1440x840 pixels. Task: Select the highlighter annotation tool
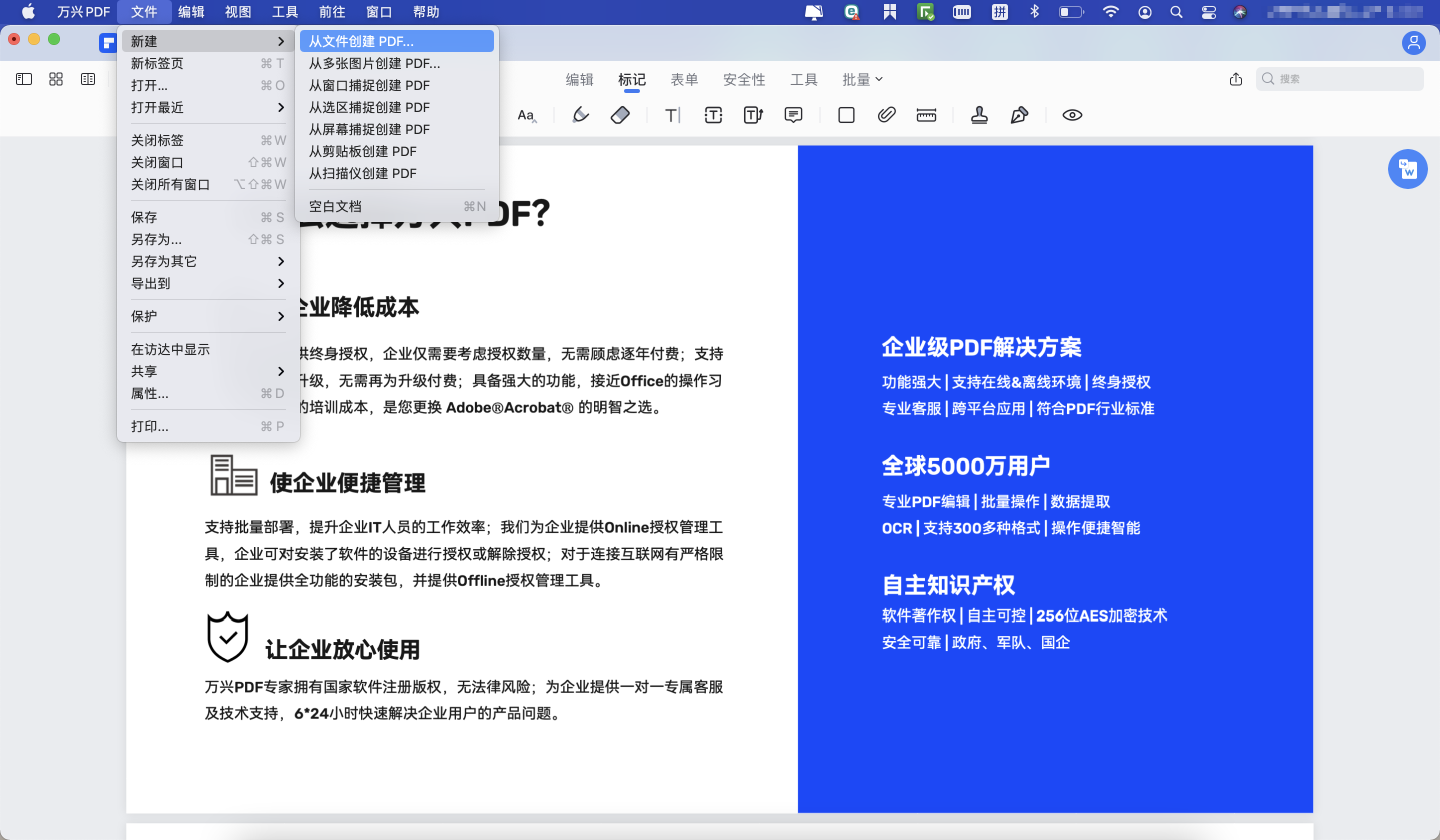click(x=579, y=115)
